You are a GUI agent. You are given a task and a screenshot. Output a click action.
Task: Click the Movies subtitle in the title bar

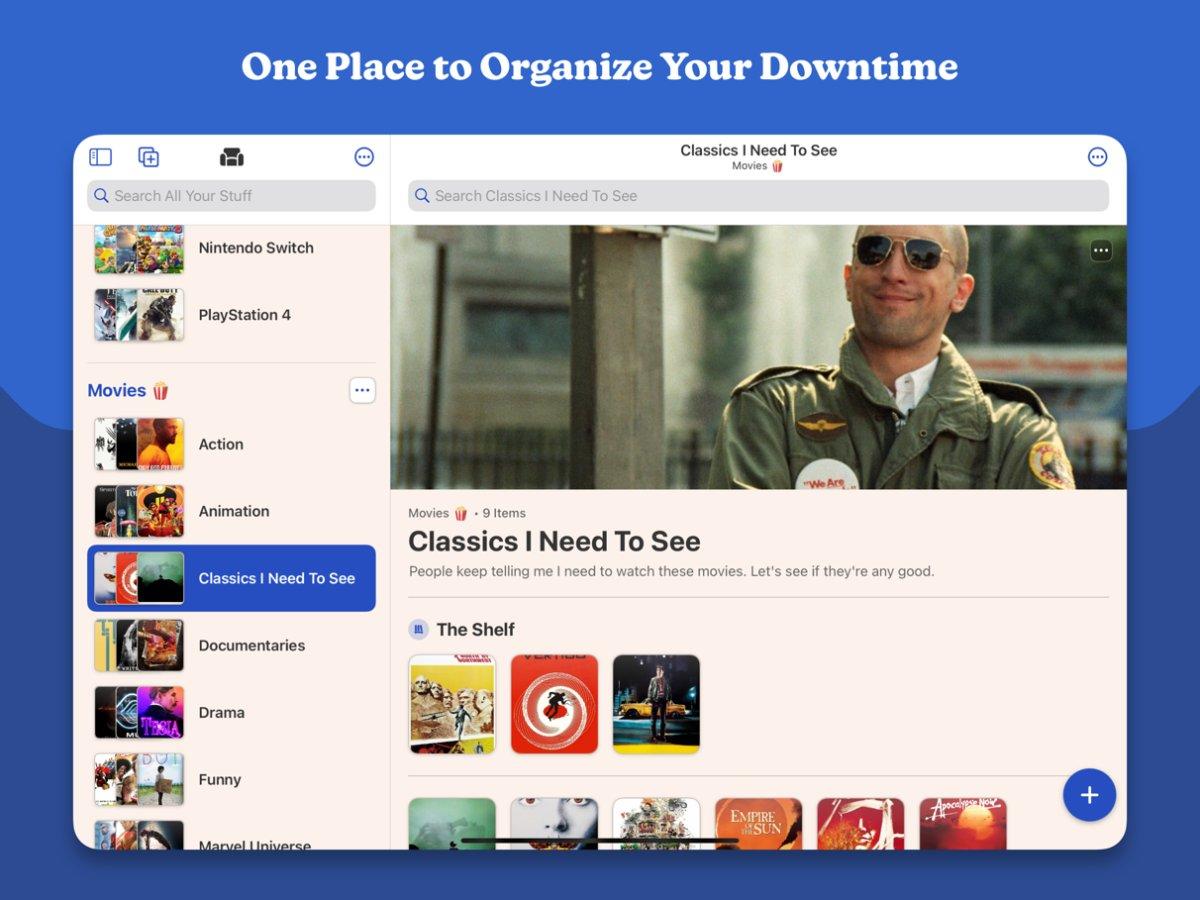pyautogui.click(x=757, y=166)
